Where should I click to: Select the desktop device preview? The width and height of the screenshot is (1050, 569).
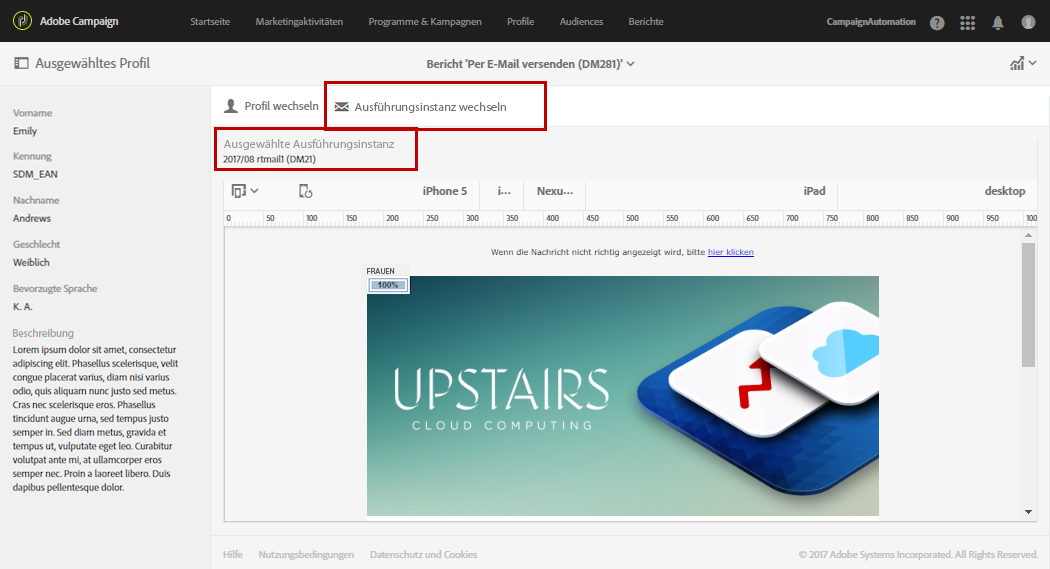pos(1004,191)
